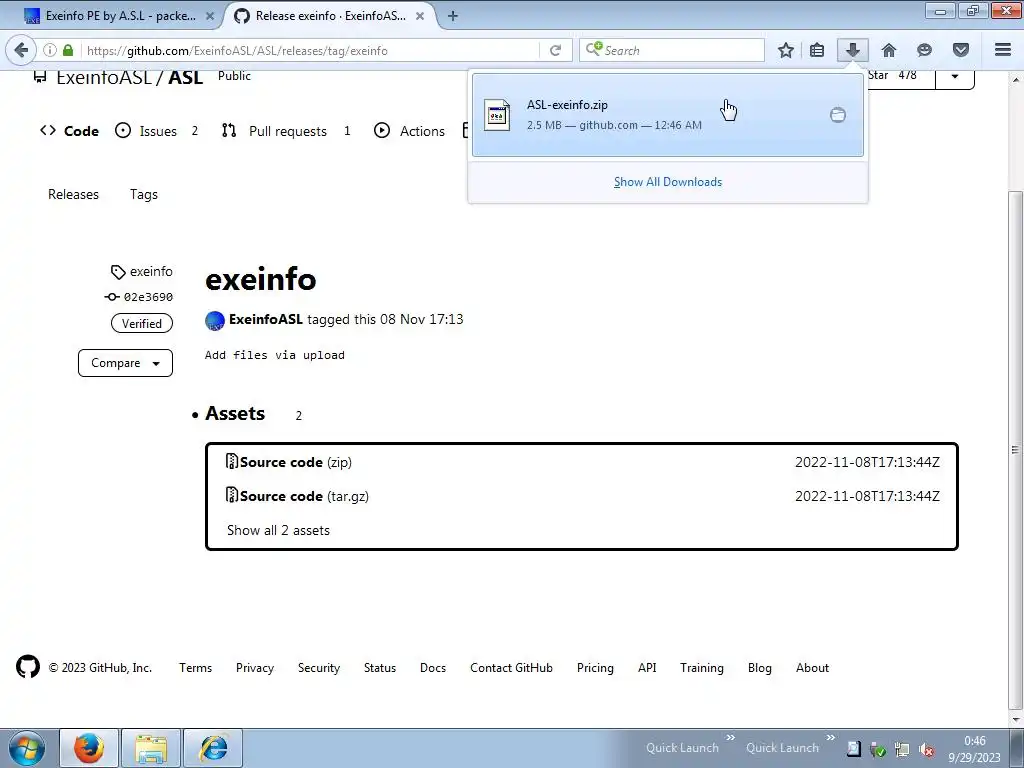Screen dimensions: 1024x768
Task: Save page to Pocket icon
Action: pyautogui.click(x=960, y=50)
